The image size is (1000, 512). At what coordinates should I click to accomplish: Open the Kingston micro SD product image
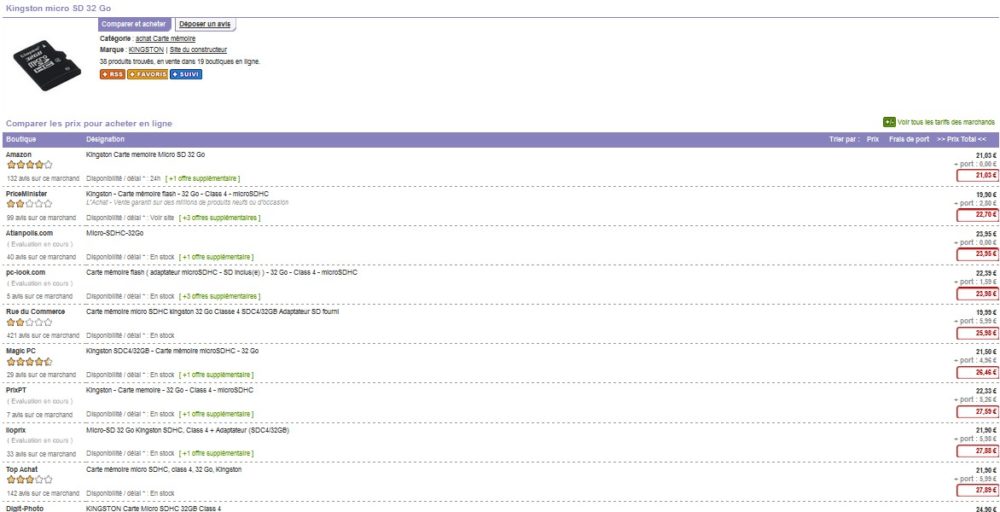click(47, 64)
